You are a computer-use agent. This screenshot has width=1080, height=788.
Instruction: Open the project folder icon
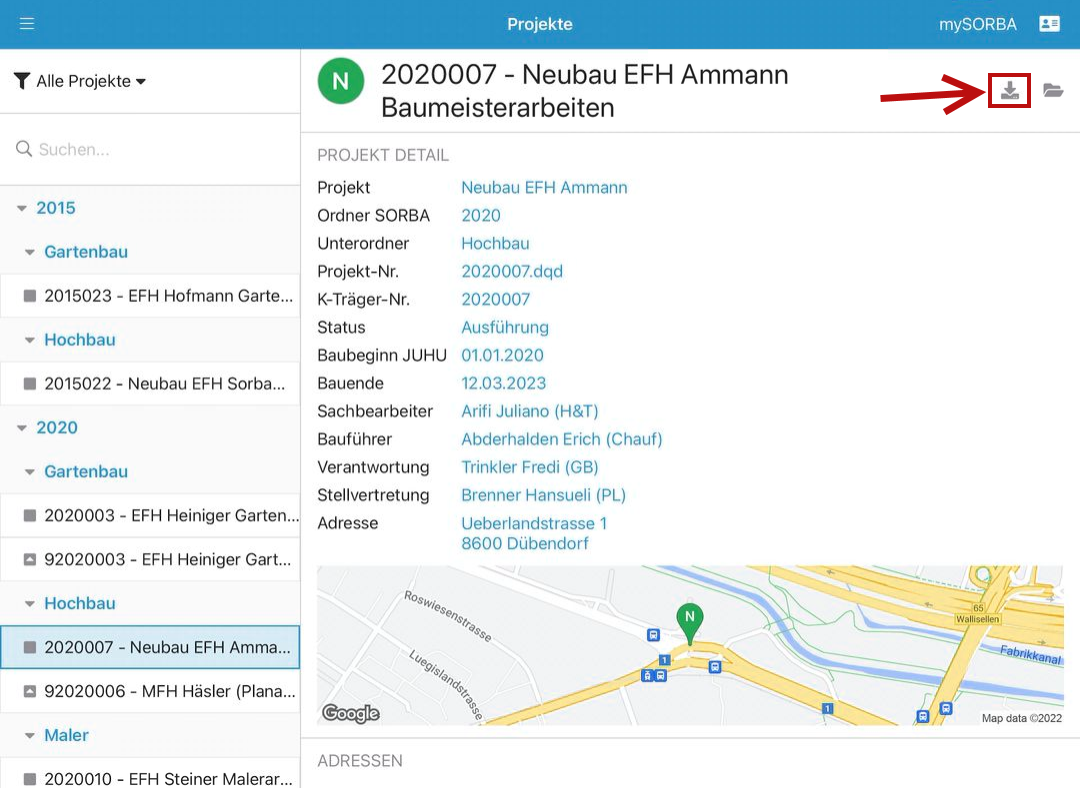click(x=1052, y=91)
